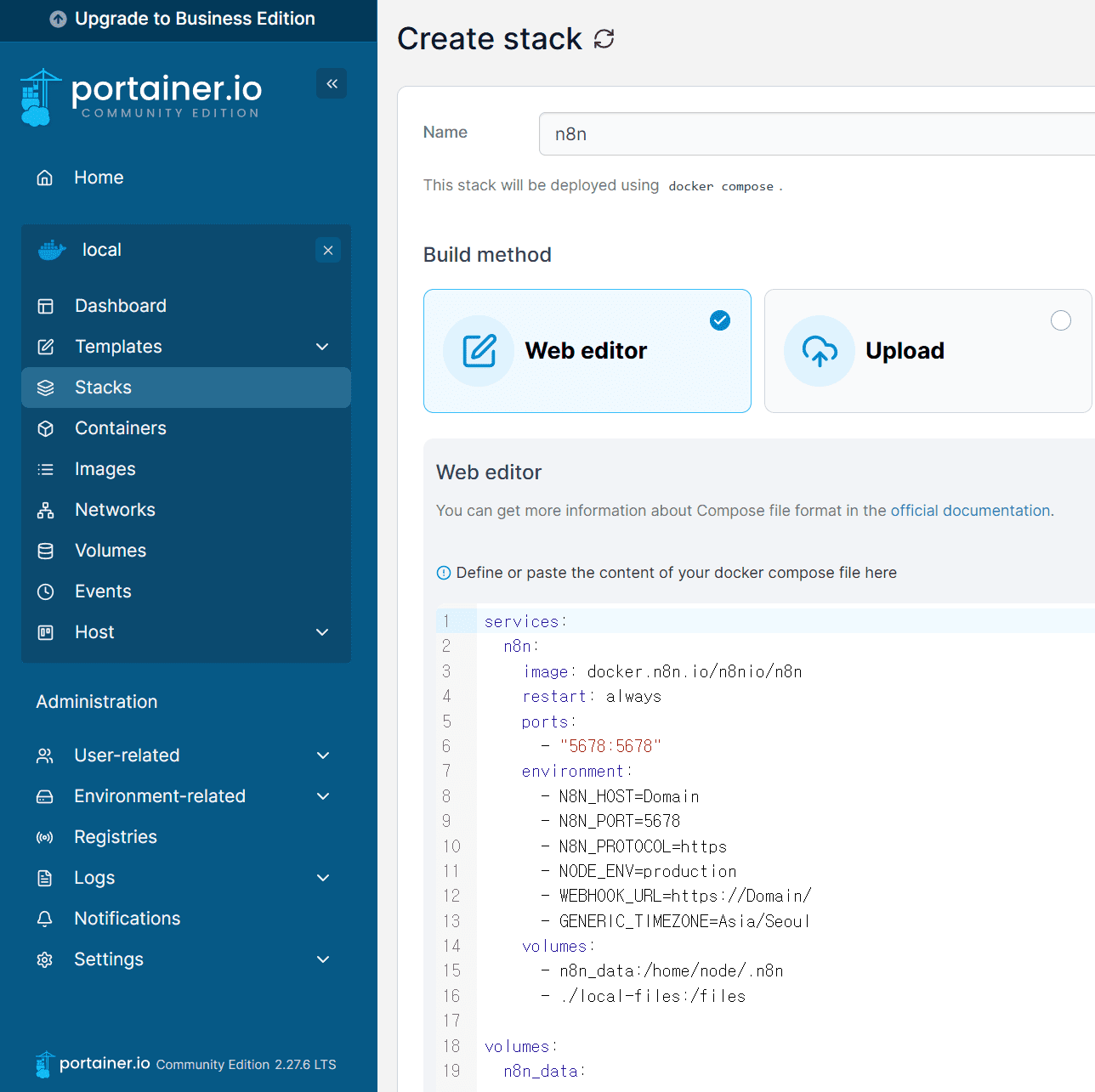
Task: Click the Logs document icon
Action: tap(45, 878)
